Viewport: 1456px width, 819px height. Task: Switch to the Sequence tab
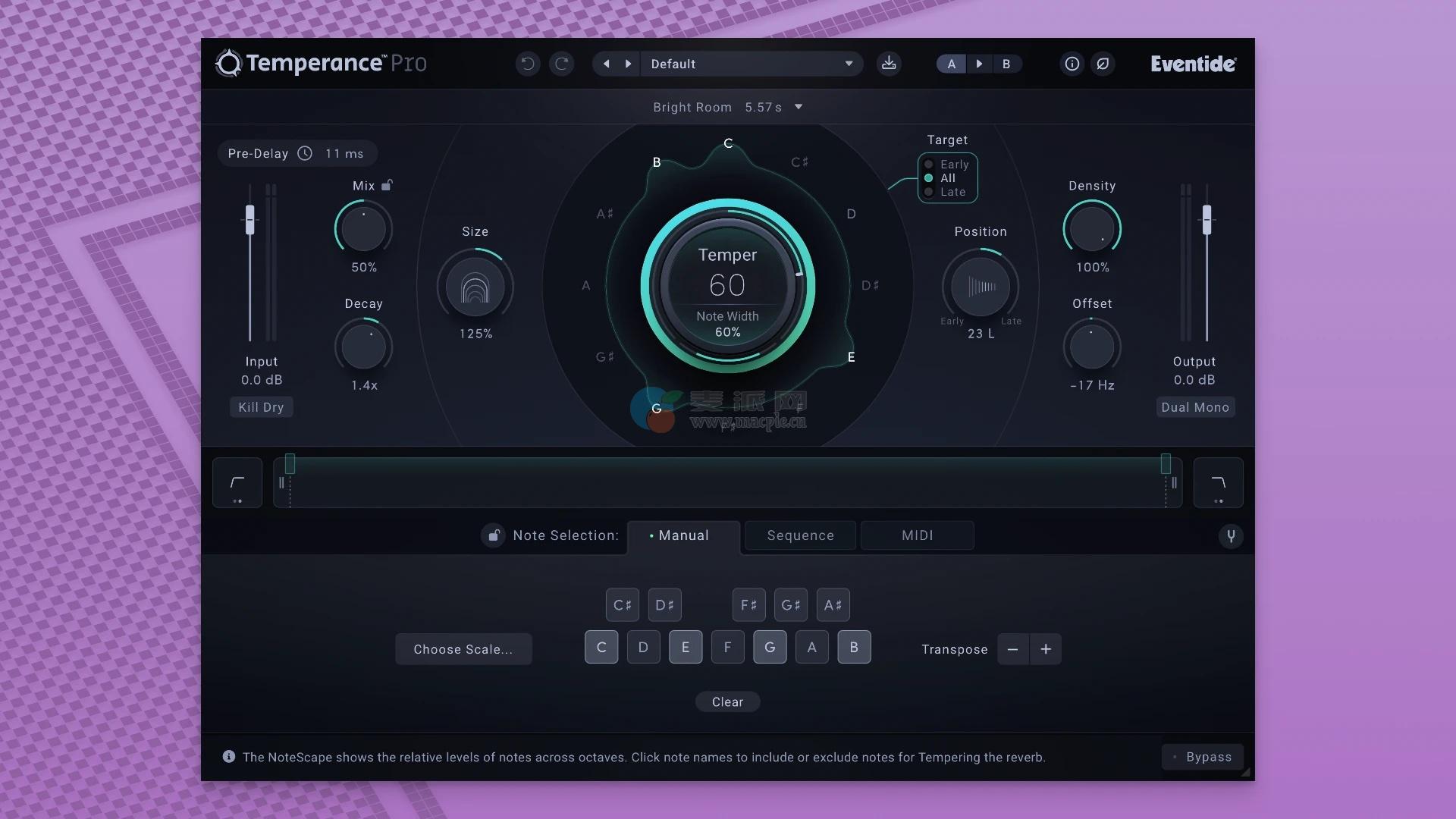click(x=800, y=535)
